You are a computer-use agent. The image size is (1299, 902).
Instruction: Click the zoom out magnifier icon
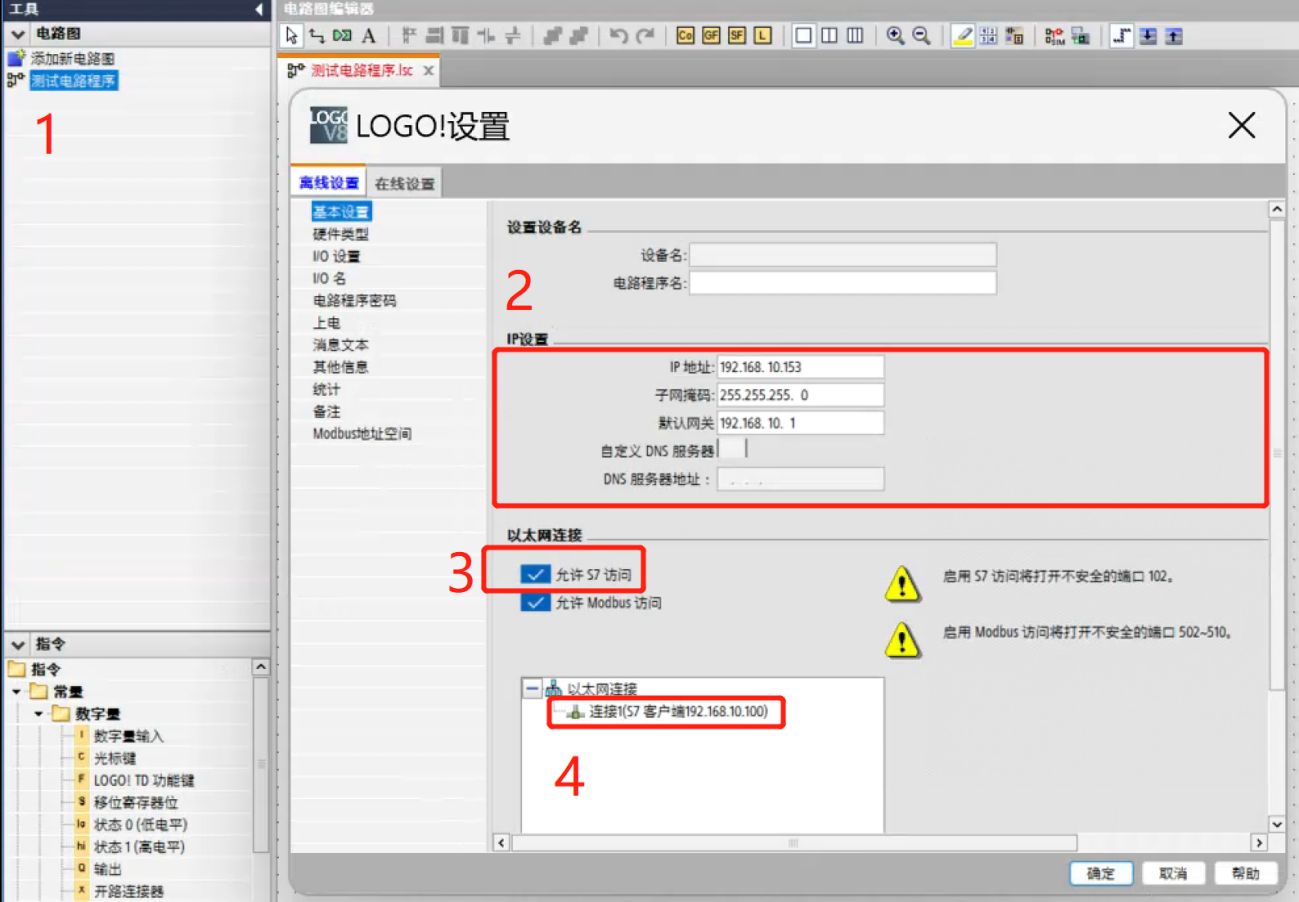(x=921, y=36)
